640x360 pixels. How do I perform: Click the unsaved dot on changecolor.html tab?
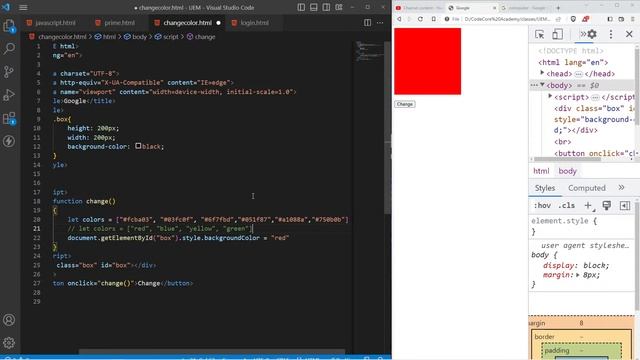[218, 23]
